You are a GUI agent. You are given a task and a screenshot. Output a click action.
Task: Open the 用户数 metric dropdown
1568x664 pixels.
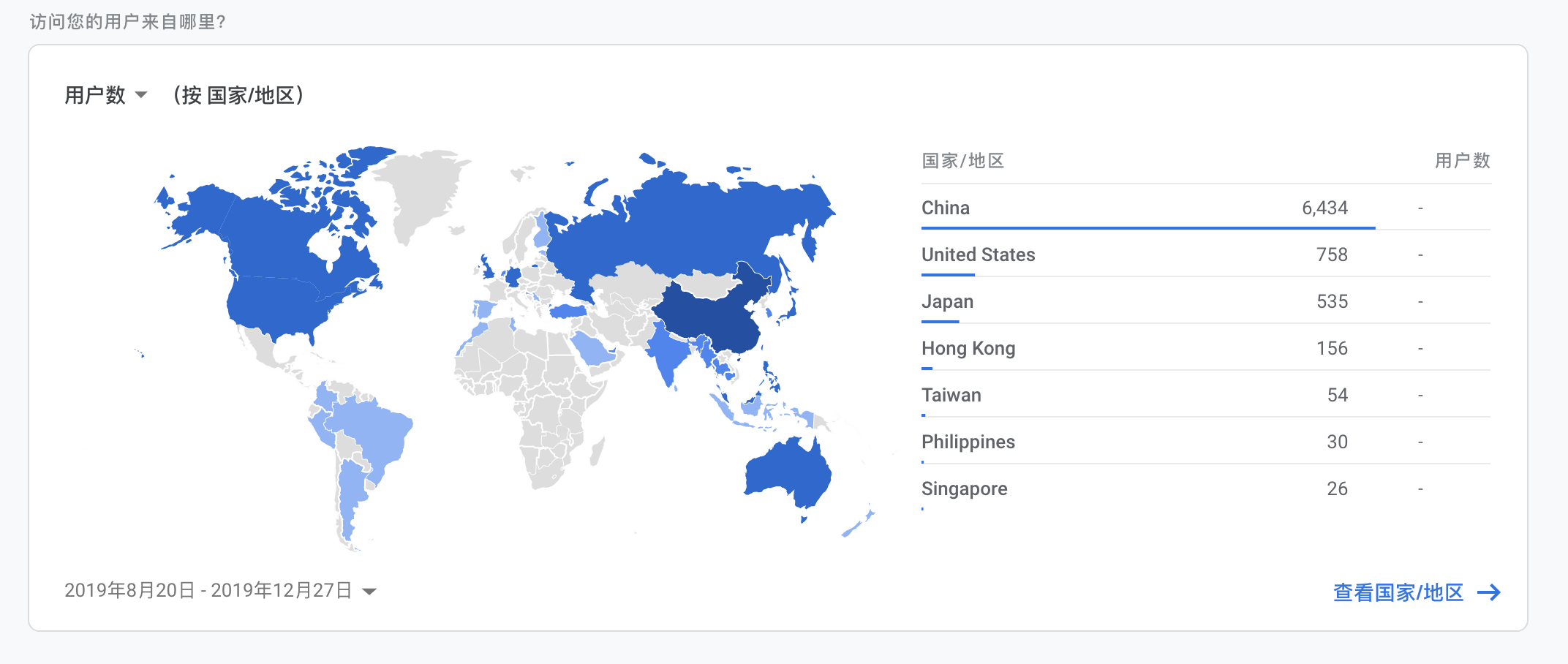click(x=106, y=95)
